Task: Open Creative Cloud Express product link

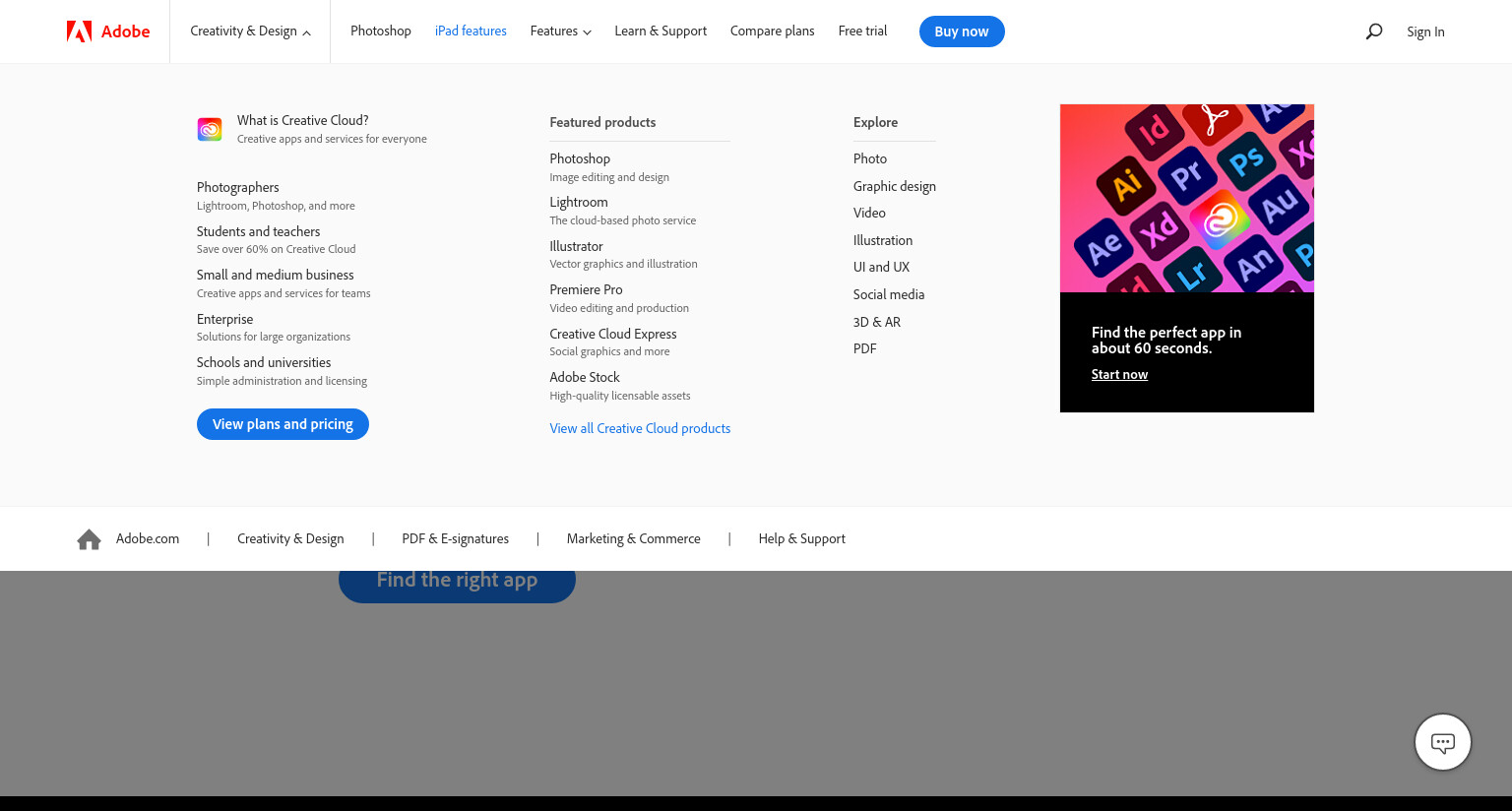Action: 613,334
